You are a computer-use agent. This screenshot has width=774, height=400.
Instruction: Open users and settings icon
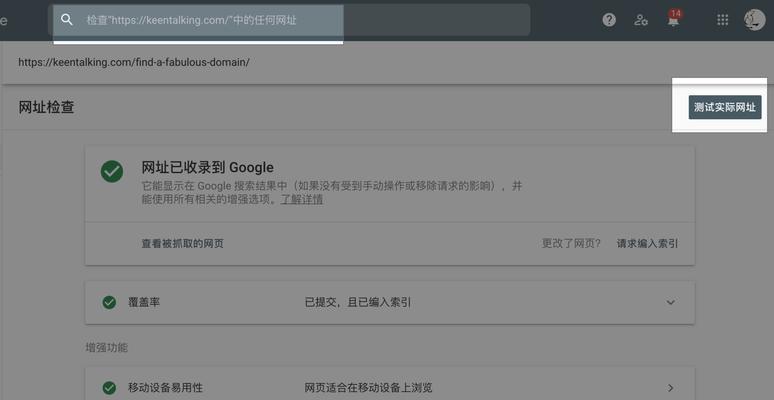point(641,20)
